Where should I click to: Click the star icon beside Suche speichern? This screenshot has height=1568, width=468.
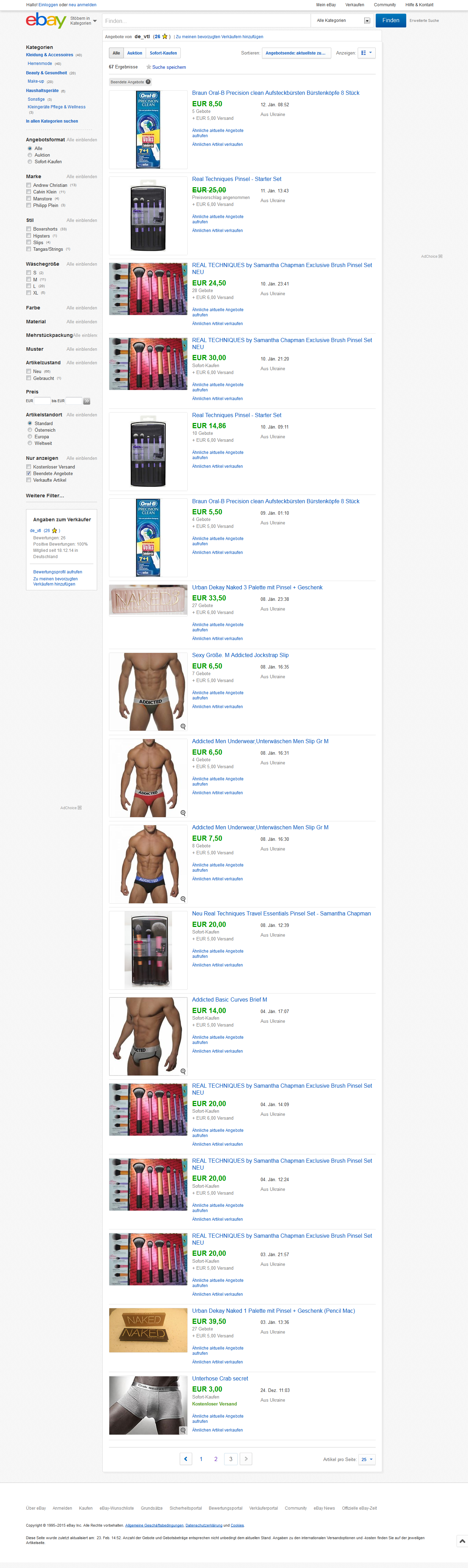(148, 67)
